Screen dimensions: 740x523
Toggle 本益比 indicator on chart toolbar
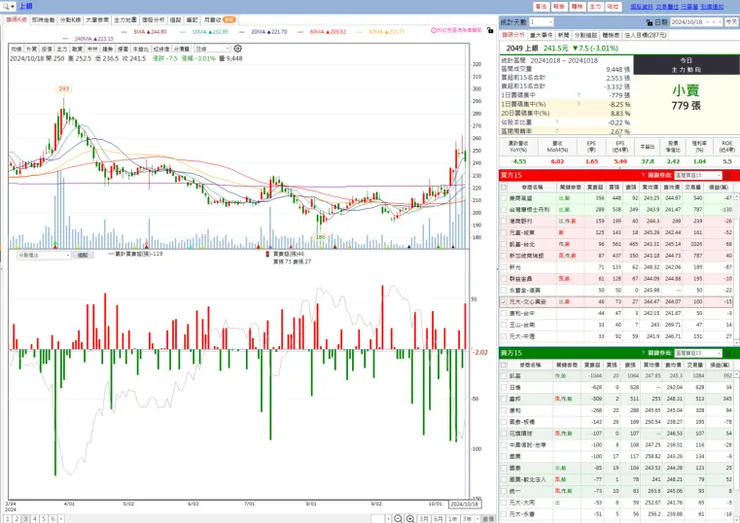tap(141, 49)
